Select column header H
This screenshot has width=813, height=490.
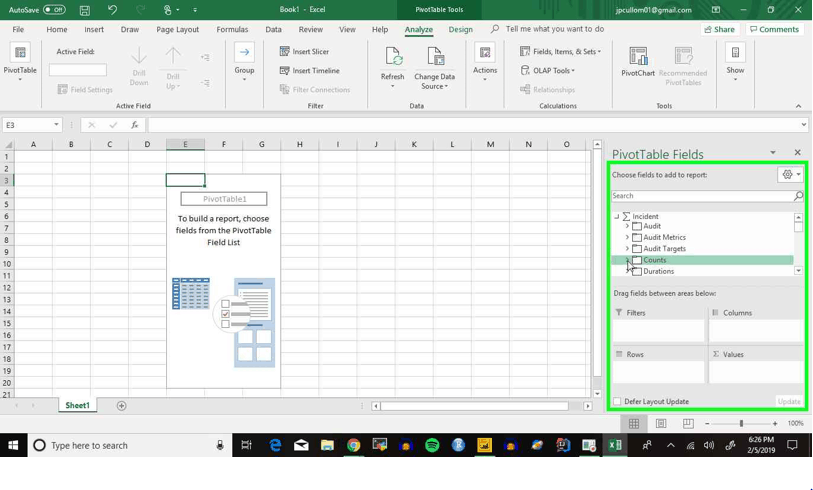click(x=300, y=144)
